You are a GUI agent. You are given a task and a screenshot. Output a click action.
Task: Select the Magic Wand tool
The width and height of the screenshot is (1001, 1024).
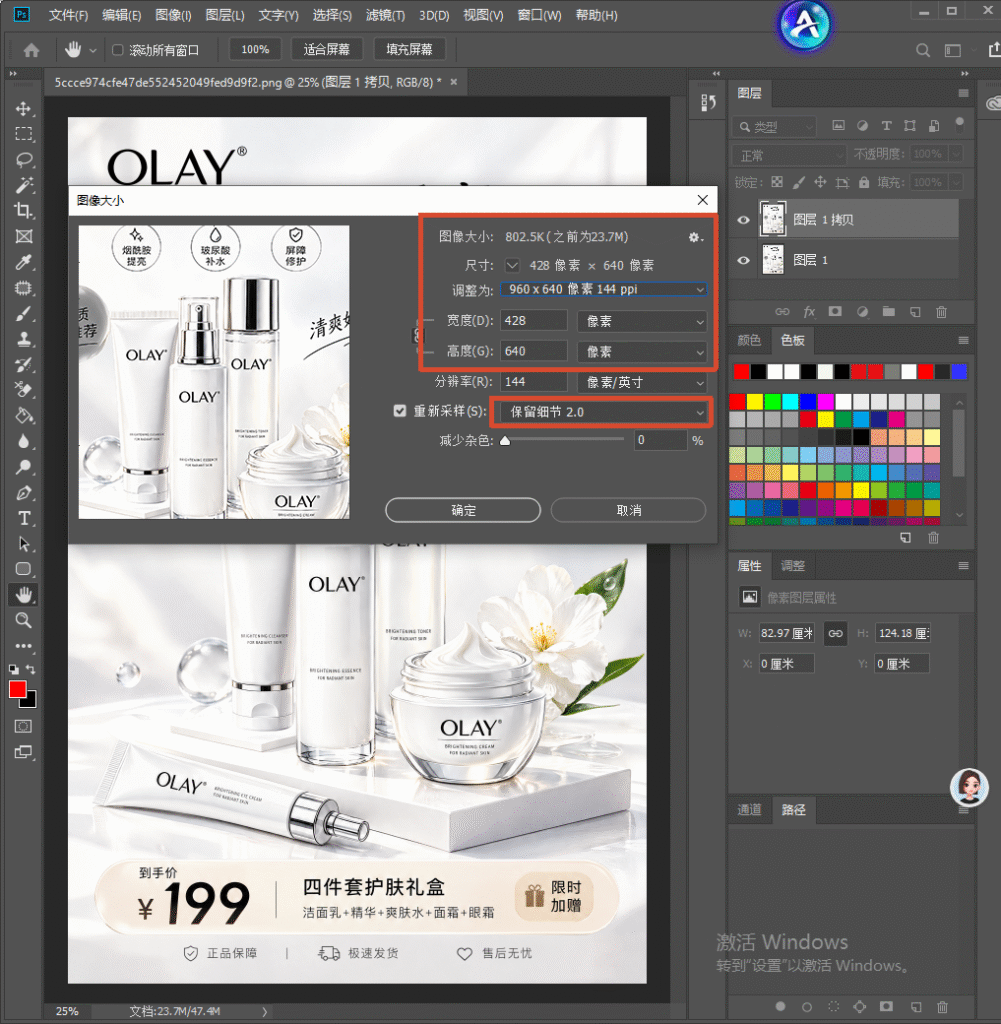[24, 185]
